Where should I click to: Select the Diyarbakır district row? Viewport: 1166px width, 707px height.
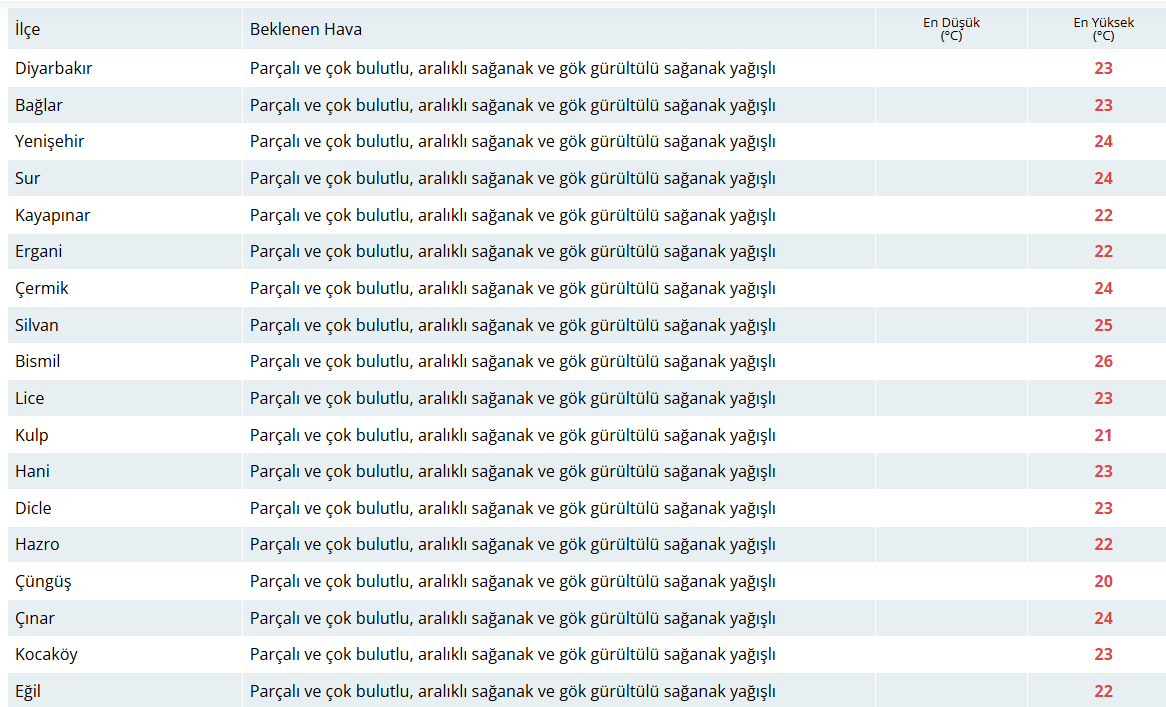pyautogui.click(x=587, y=68)
